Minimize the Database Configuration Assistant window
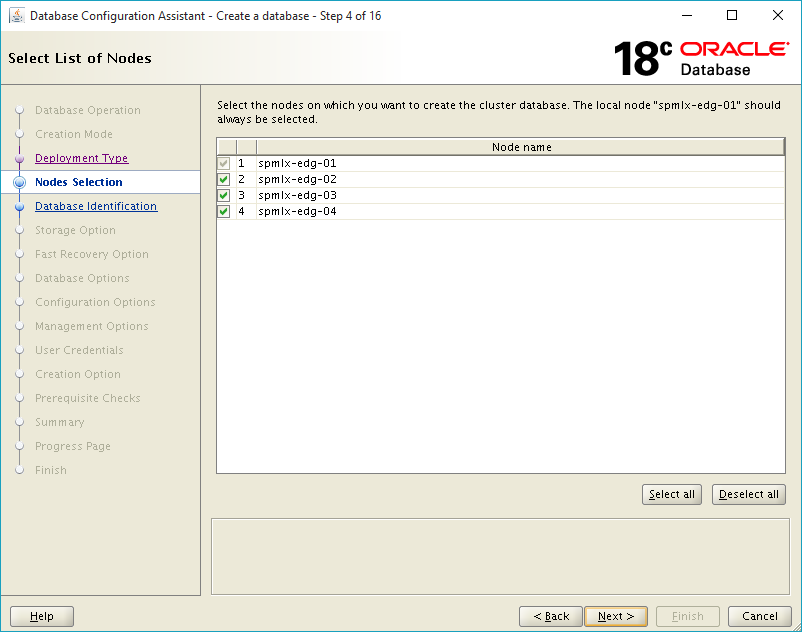This screenshot has height=632, width=802. pos(686,15)
